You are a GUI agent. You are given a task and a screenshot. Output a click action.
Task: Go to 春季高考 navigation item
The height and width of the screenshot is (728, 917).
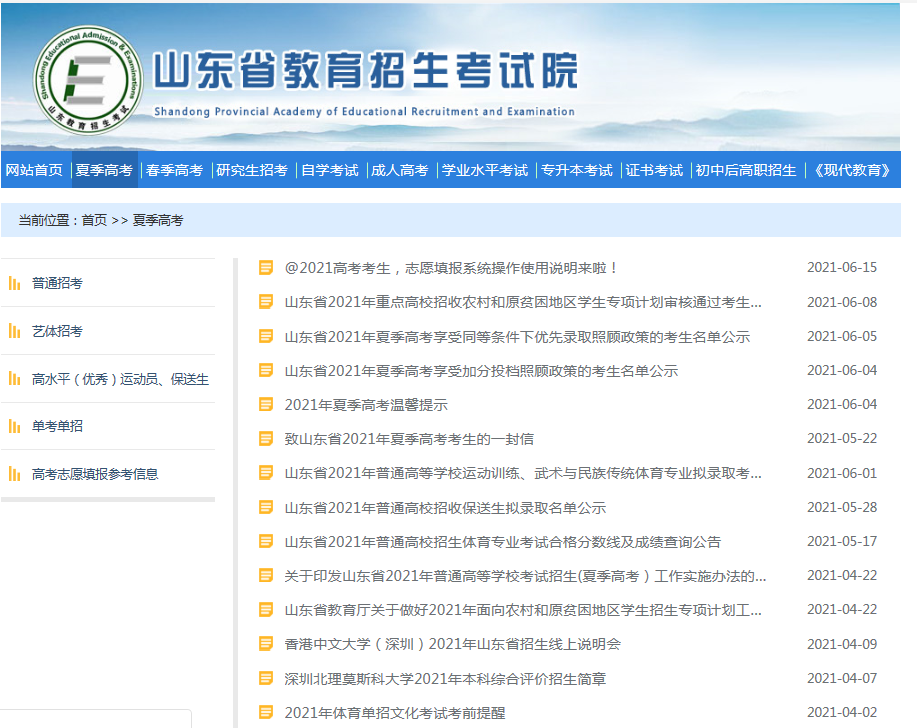(x=174, y=170)
